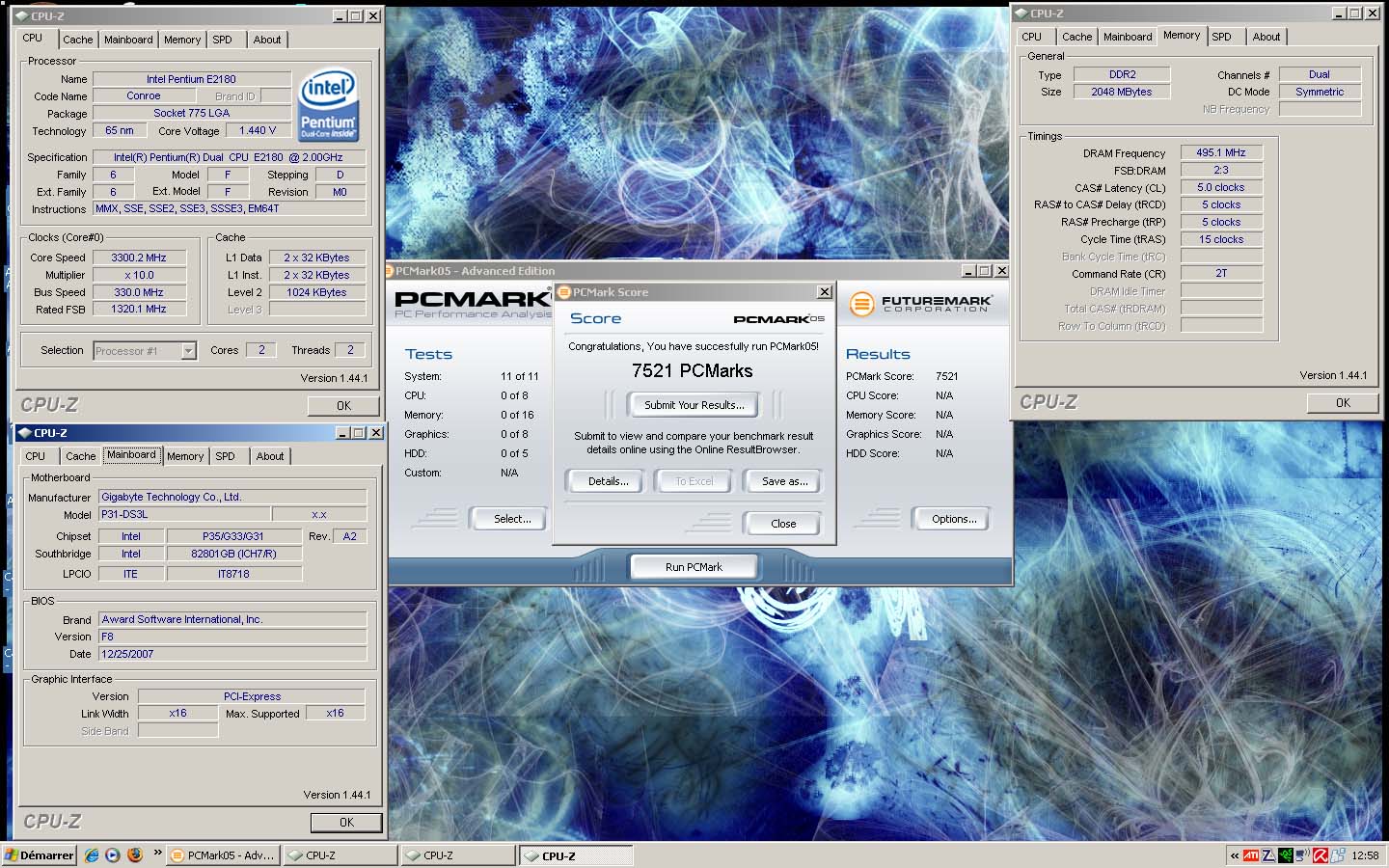The width and height of the screenshot is (1389, 868).
Task: Open Cache tab in the CPU-Z Processor window
Action: tap(78, 40)
